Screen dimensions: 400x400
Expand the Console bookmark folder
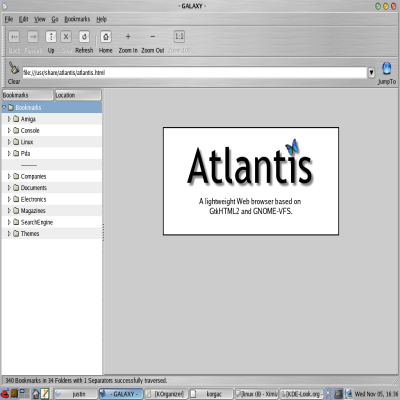tap(9, 130)
